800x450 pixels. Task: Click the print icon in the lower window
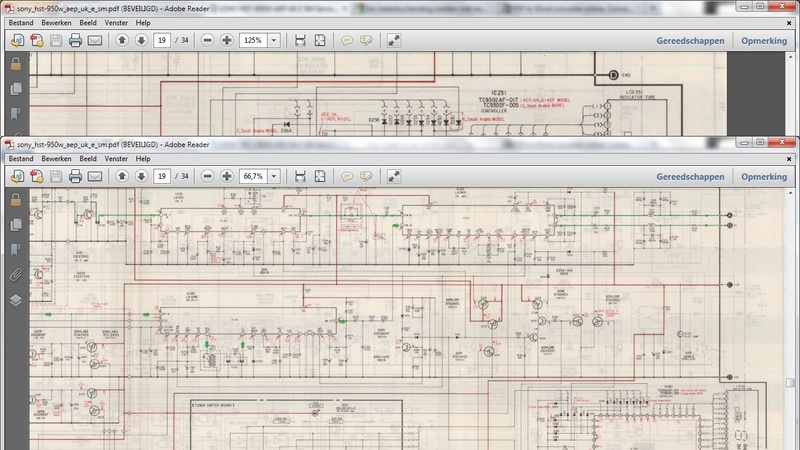click(75, 176)
